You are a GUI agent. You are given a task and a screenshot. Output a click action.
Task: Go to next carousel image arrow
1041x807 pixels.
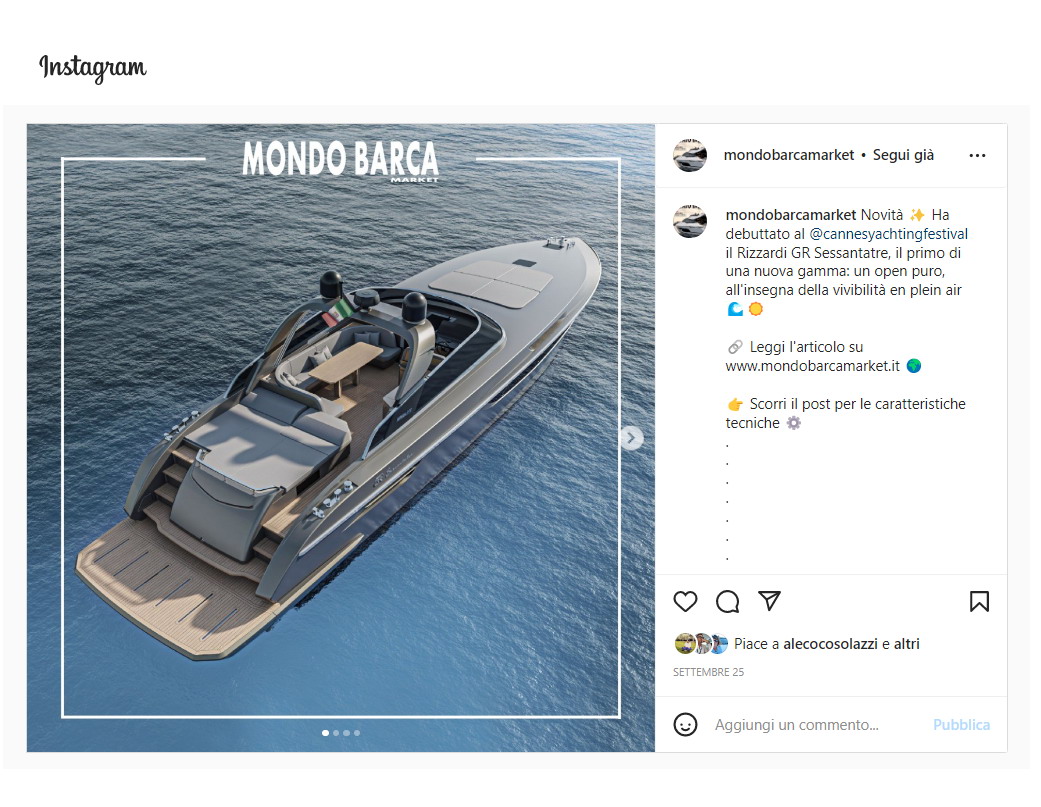(632, 438)
